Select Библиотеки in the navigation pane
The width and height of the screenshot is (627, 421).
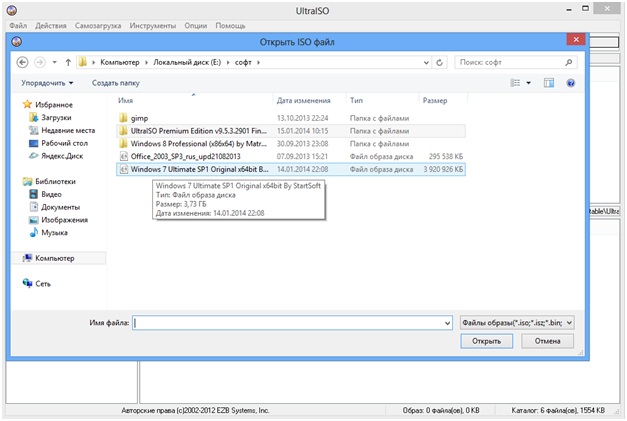pyautogui.click(x=49, y=182)
